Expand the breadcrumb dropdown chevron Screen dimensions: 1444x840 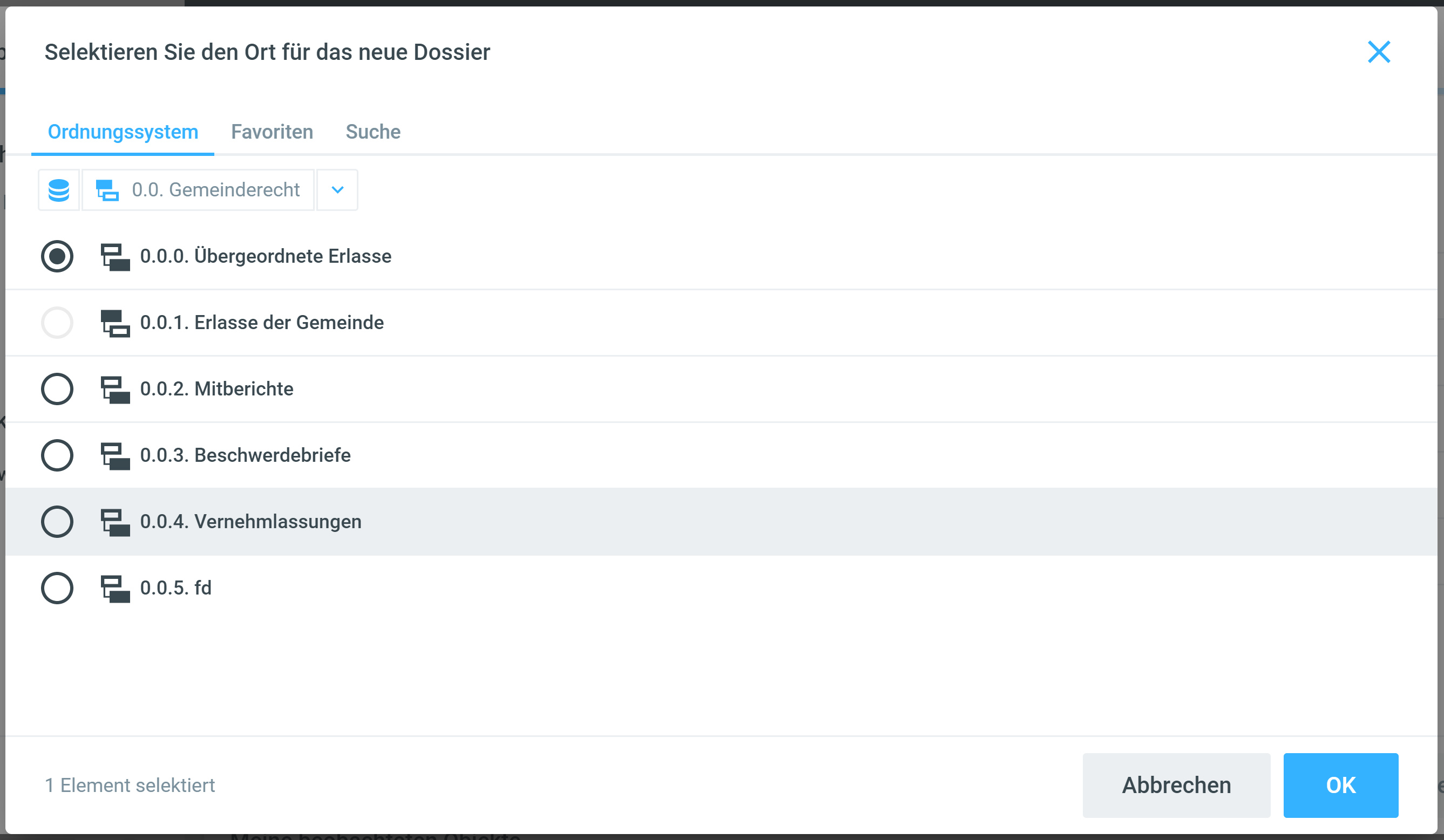pyautogui.click(x=337, y=190)
